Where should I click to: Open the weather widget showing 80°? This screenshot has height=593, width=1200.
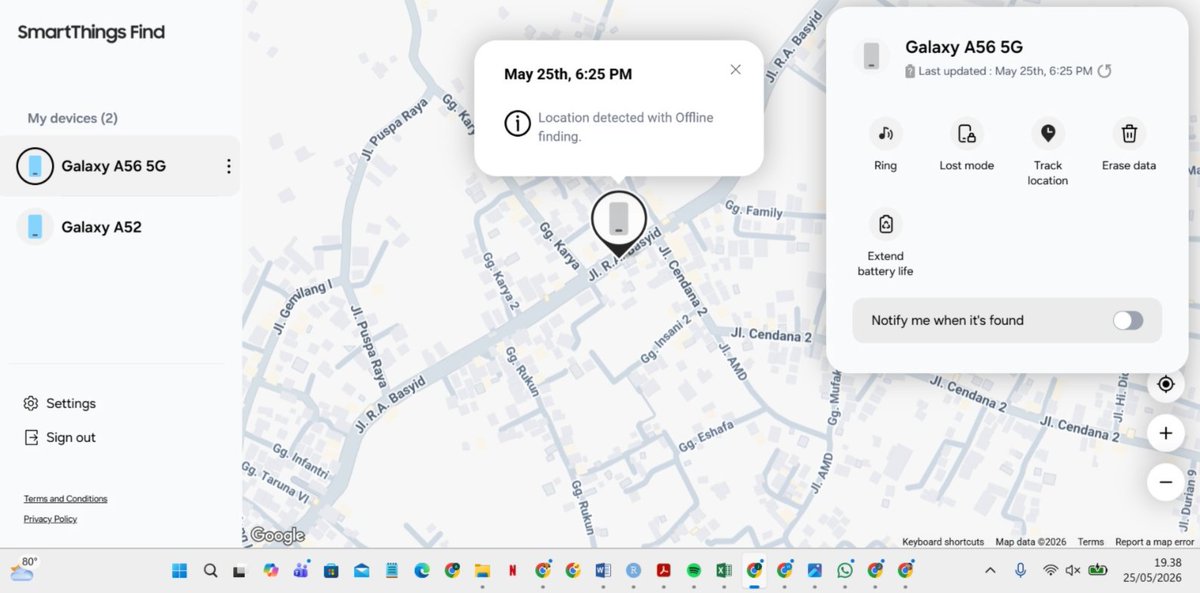click(22, 569)
